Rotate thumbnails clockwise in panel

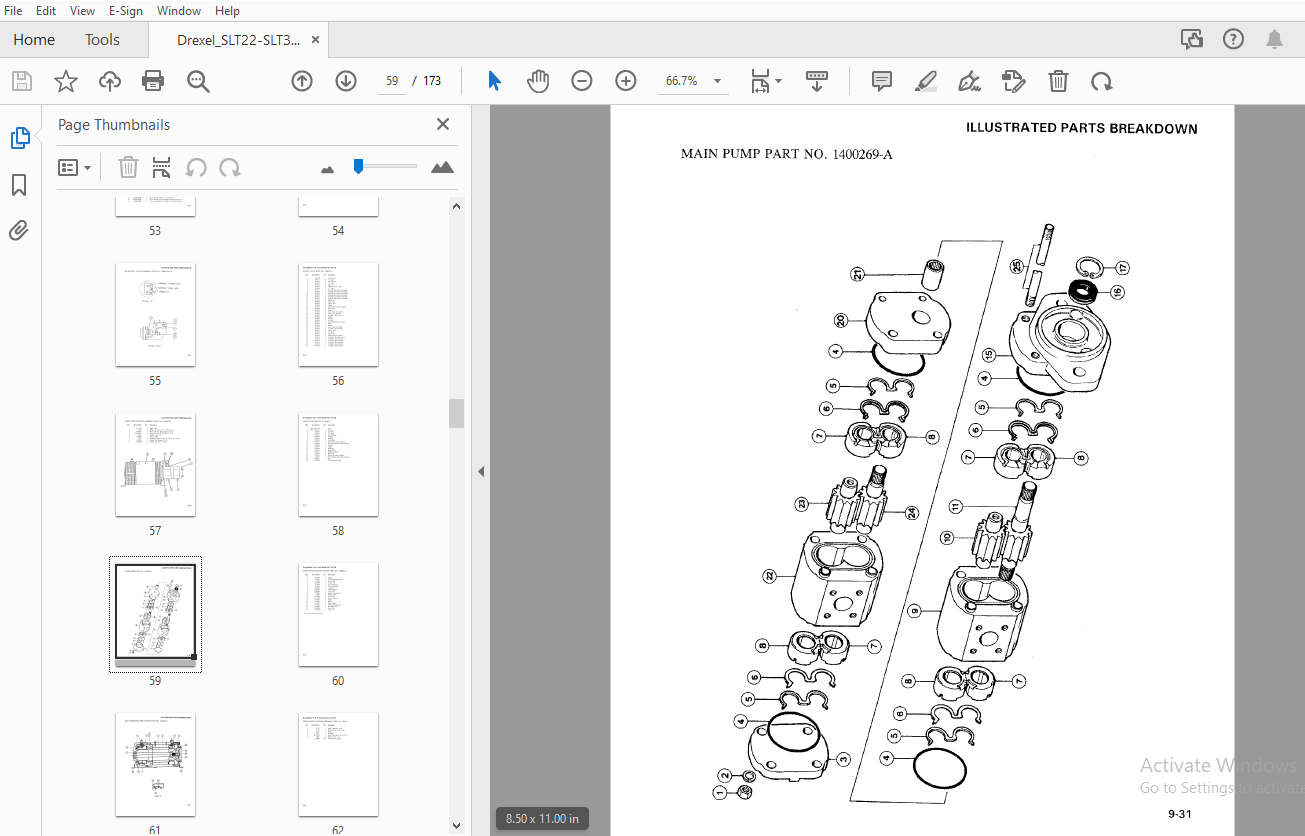pyautogui.click(x=230, y=167)
